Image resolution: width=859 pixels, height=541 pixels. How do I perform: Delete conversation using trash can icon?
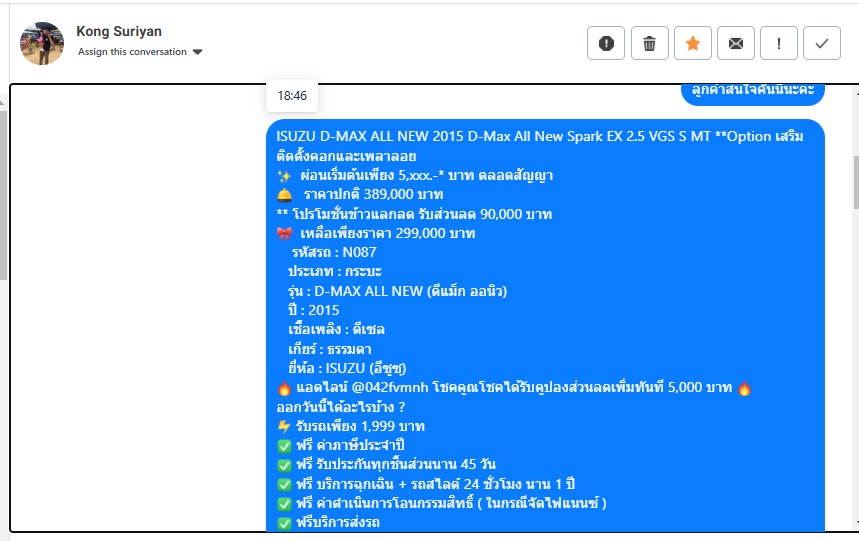(x=649, y=43)
